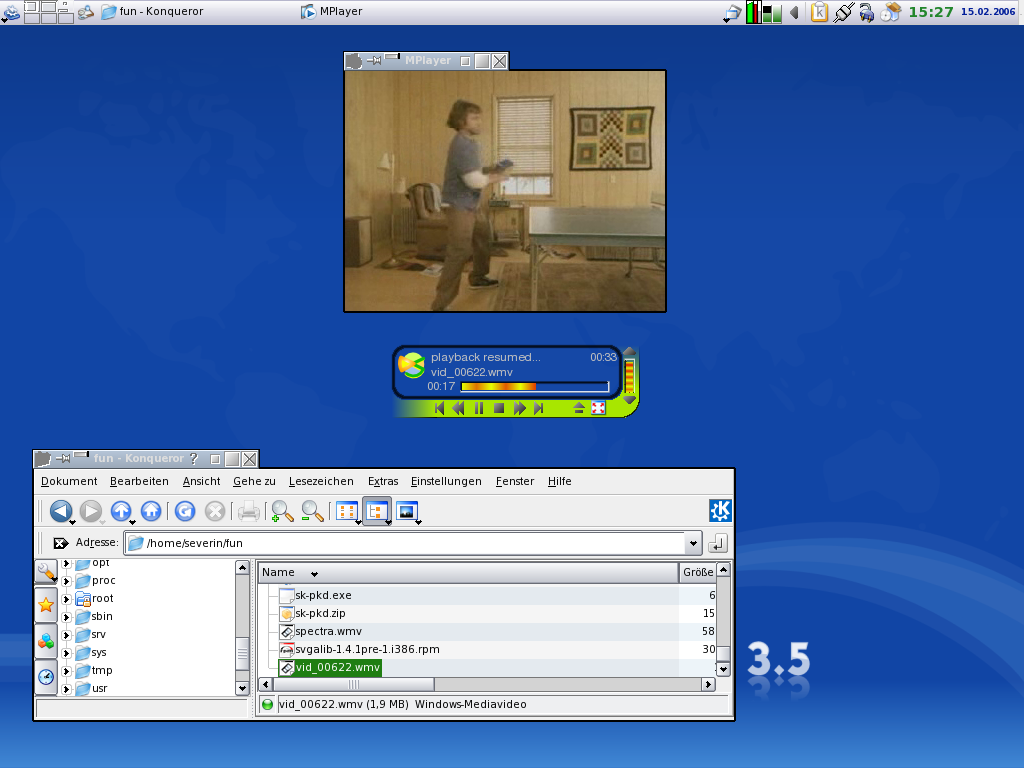The image size is (1024, 768).
Task: Open the Hilfe menu
Action: pos(559,481)
